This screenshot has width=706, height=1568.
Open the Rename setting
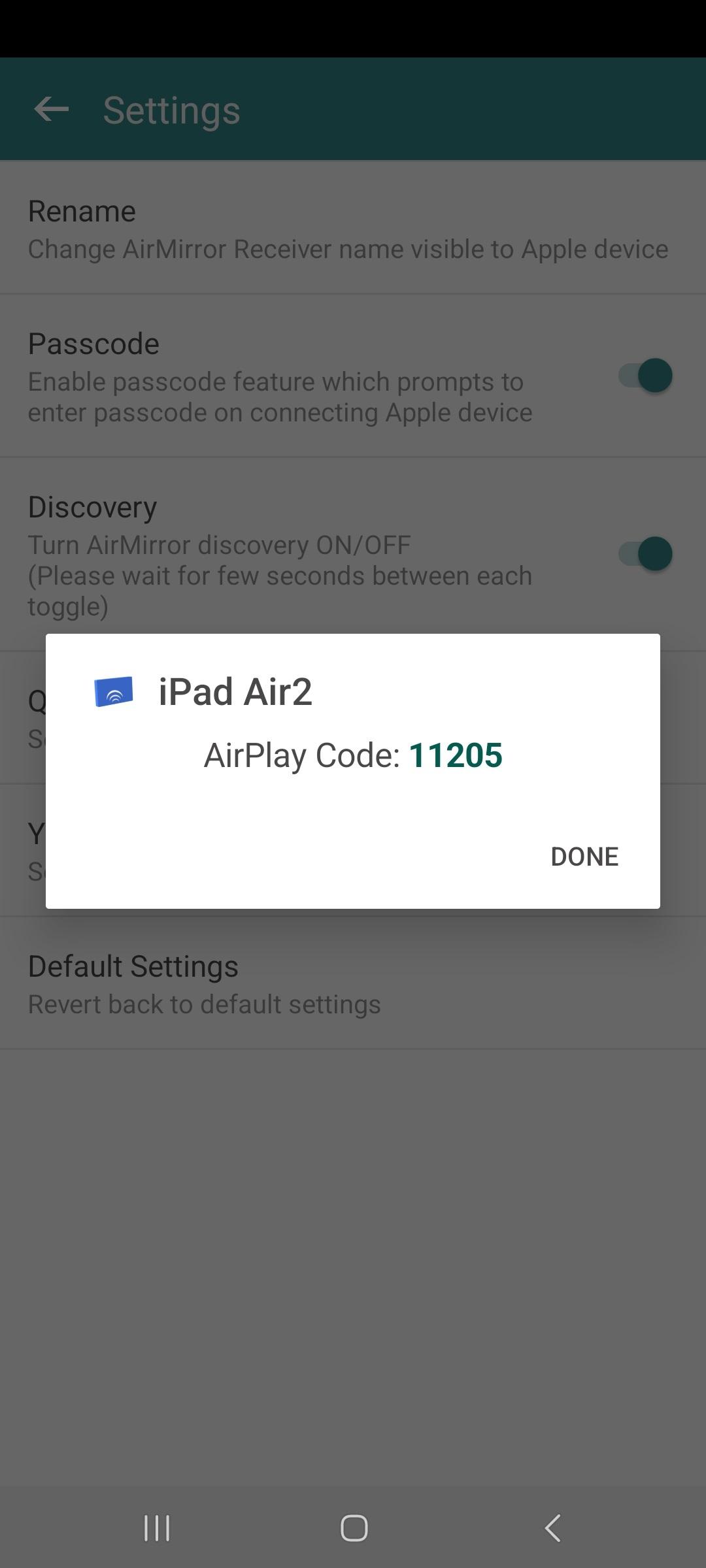[353, 228]
